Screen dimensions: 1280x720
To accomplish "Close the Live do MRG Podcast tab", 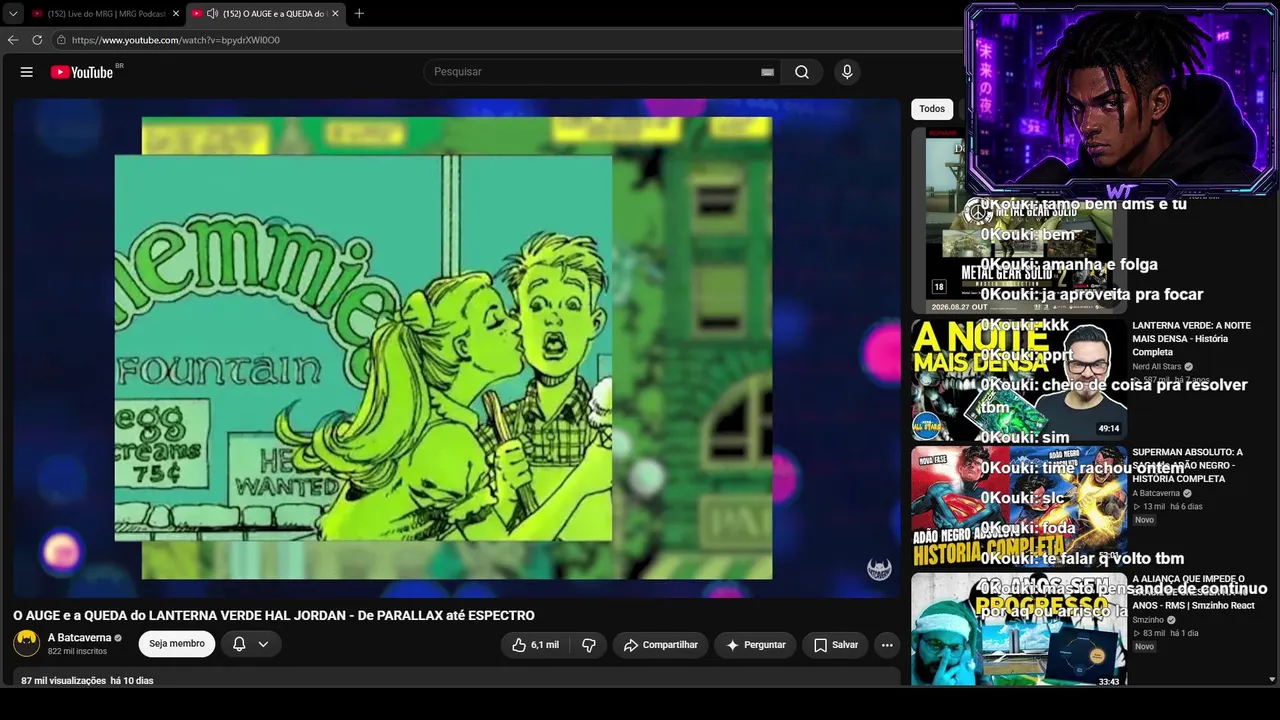I will (176, 13).
